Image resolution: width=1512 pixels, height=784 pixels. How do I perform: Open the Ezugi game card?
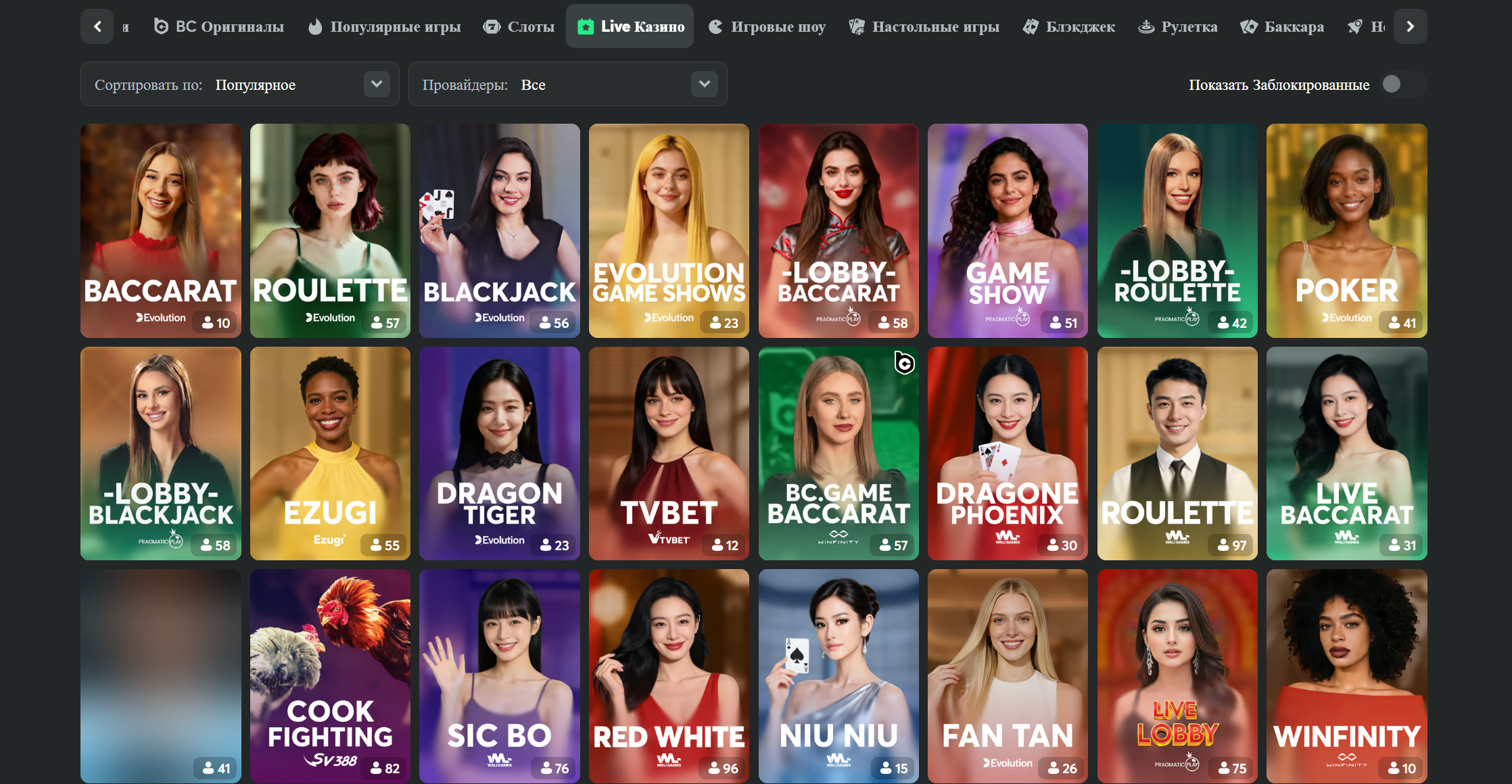tap(330, 454)
